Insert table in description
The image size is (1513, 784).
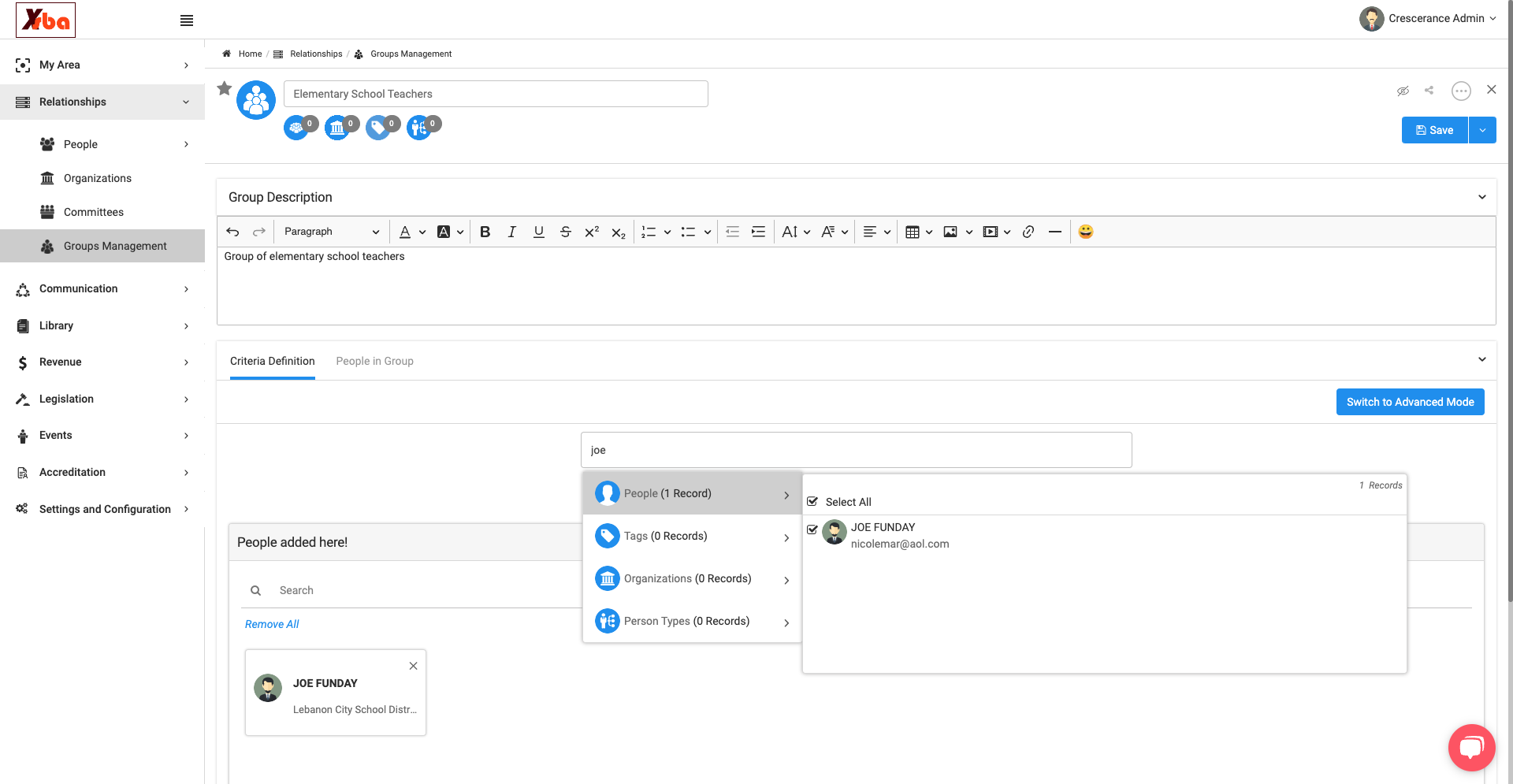pyautogui.click(x=913, y=232)
